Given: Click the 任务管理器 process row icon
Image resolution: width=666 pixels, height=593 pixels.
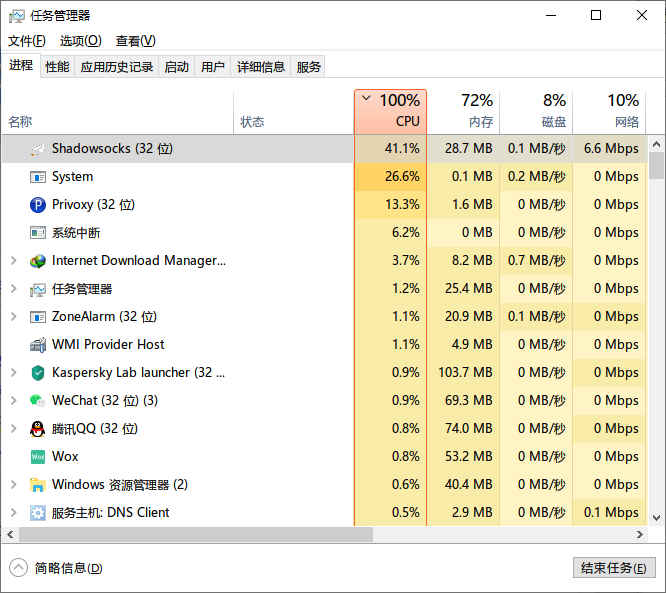Looking at the screenshot, I should [38, 289].
